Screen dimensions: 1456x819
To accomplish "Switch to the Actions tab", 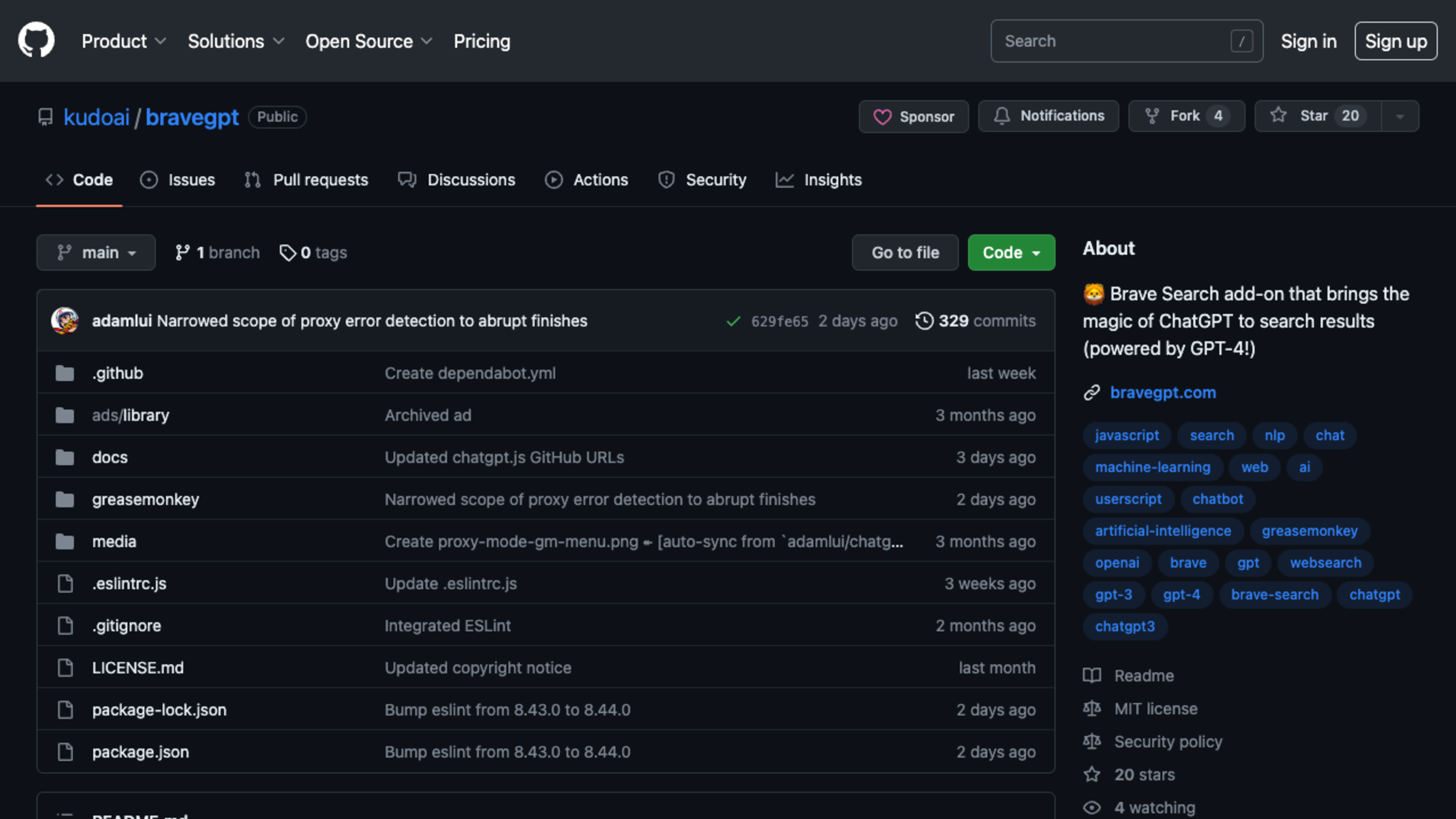I will (x=586, y=180).
